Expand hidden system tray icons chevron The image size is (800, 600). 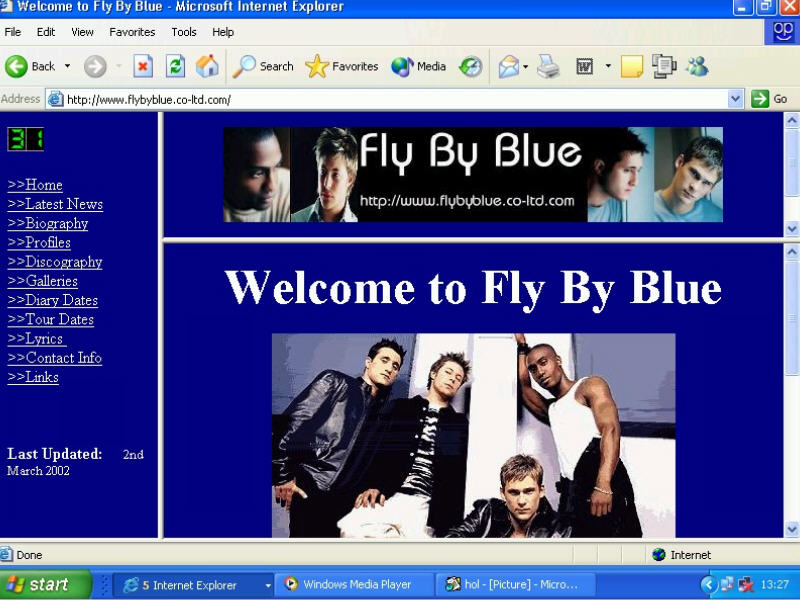[709, 585]
